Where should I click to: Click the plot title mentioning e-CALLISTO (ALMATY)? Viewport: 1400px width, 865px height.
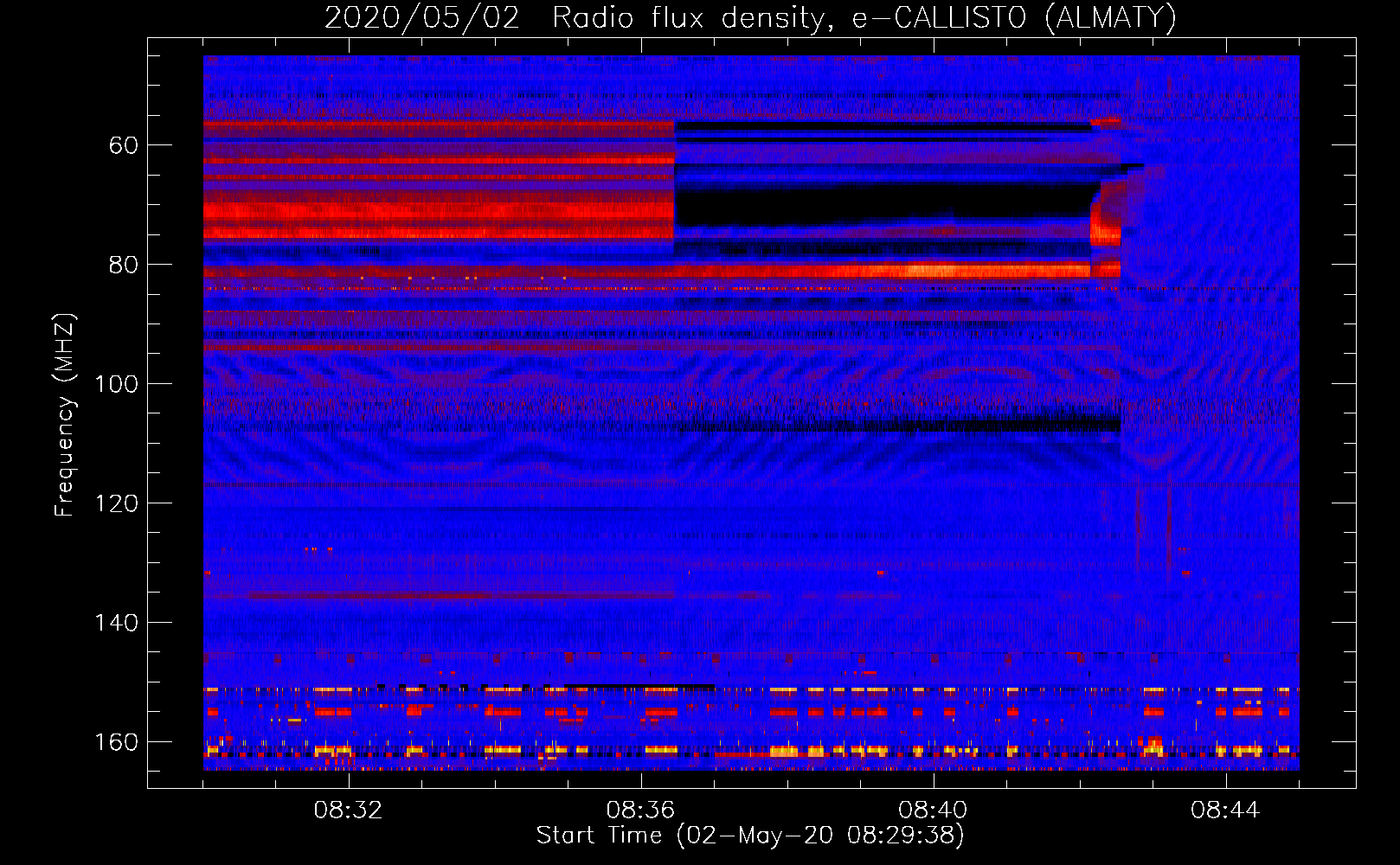750,17
